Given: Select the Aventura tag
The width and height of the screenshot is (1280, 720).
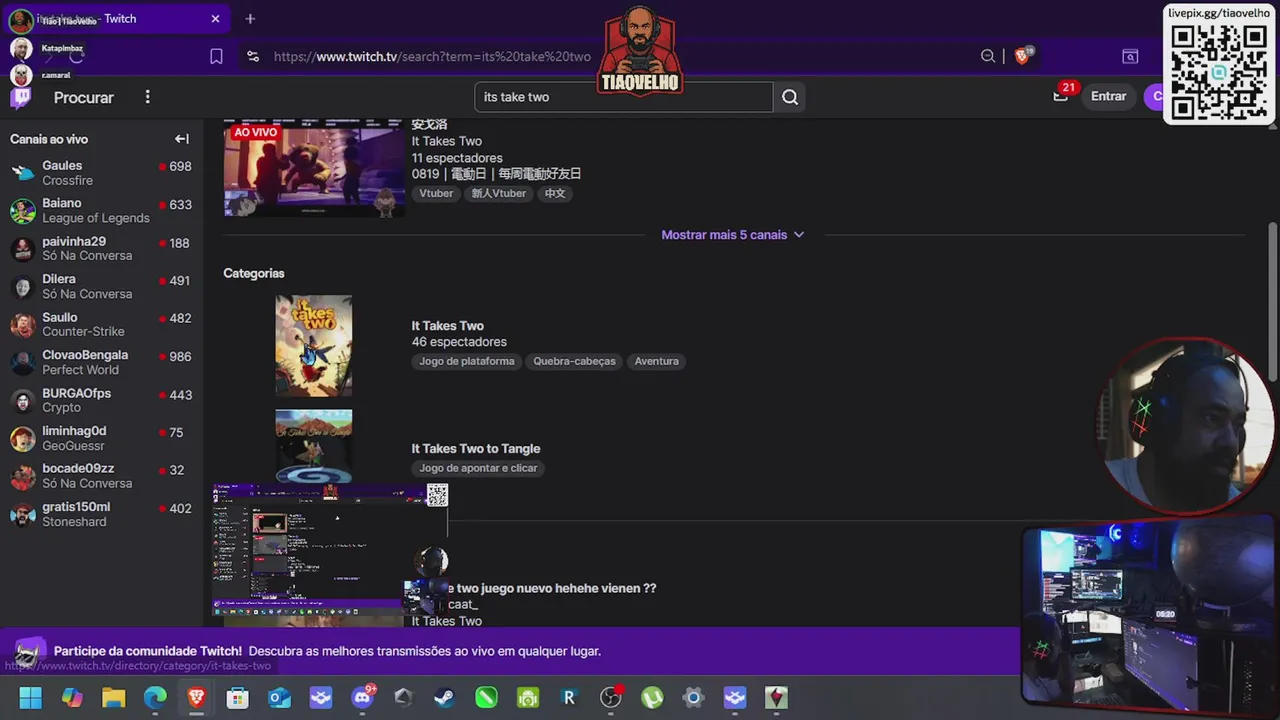Looking at the screenshot, I should click(x=656, y=362).
